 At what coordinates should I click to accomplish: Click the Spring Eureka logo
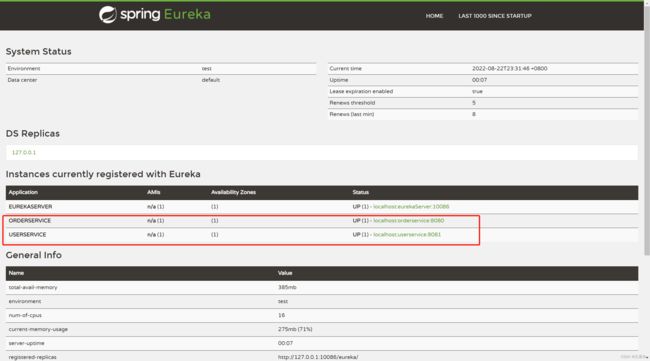(155, 15)
